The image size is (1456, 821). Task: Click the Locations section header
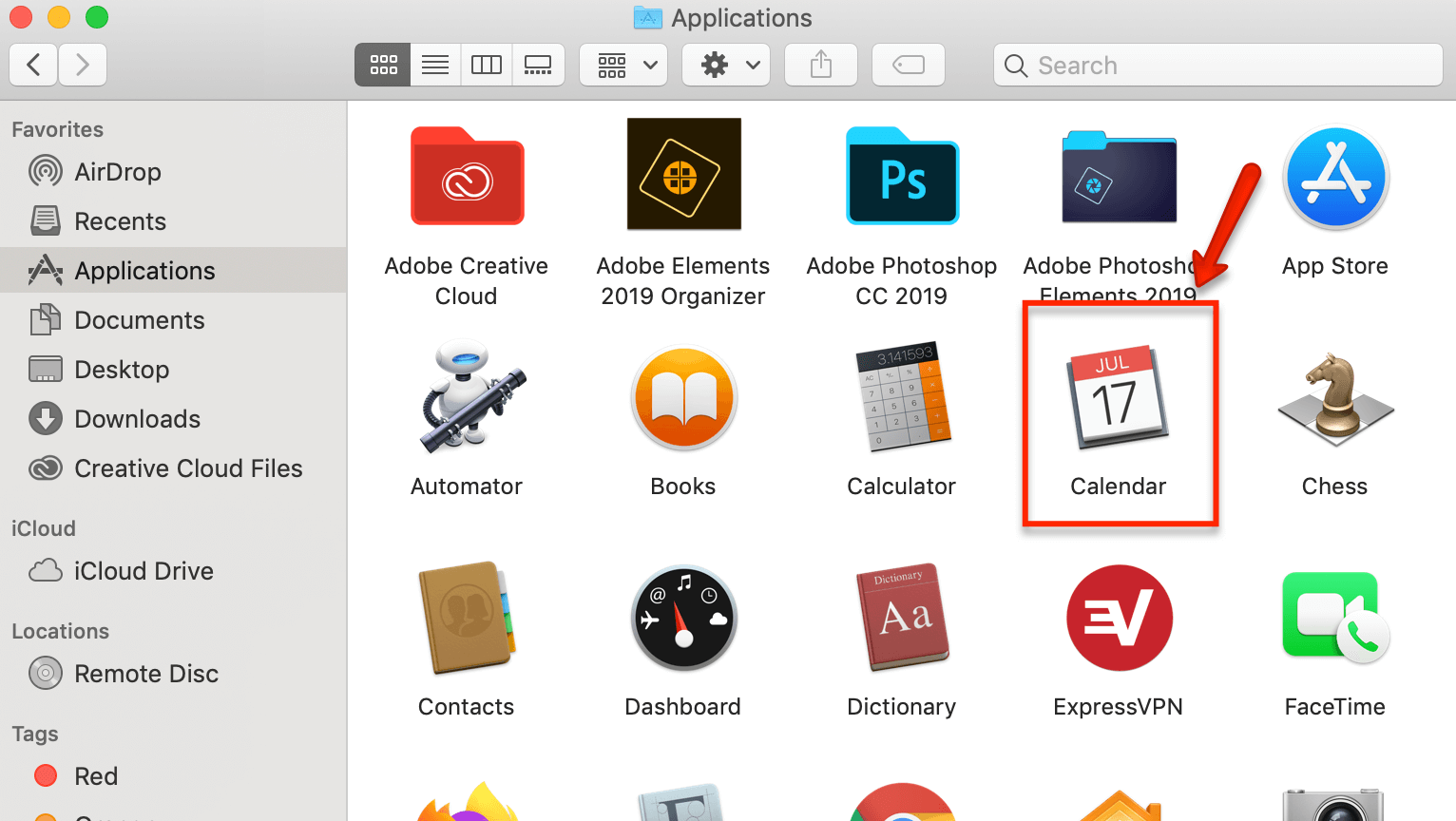60,631
